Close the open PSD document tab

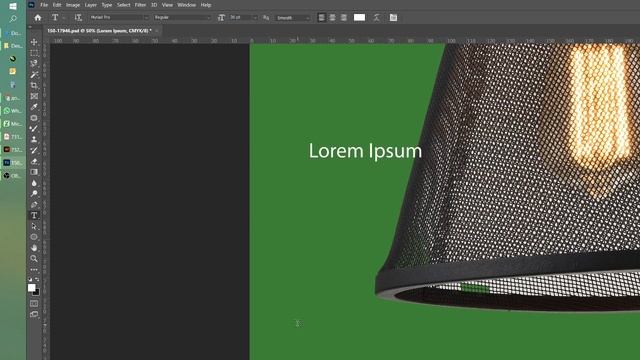click(x=157, y=31)
